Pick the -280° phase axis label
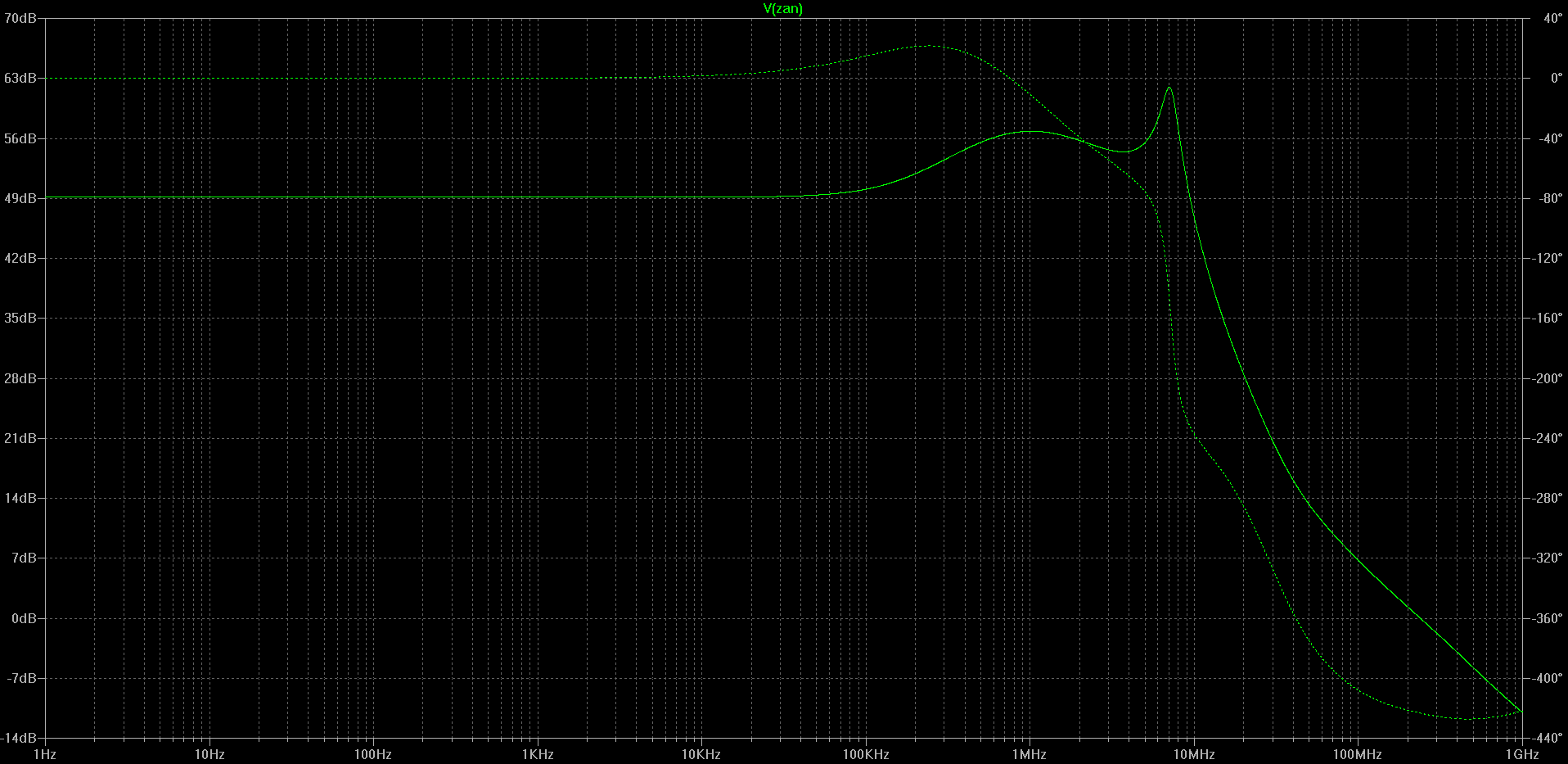Image resolution: width=1568 pixels, height=764 pixels. click(x=1548, y=498)
